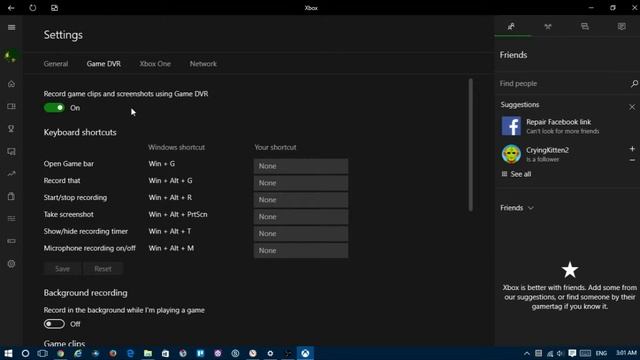640x360 pixels.
Task: Dismiss the Suggestions section with X
Action: point(632,107)
